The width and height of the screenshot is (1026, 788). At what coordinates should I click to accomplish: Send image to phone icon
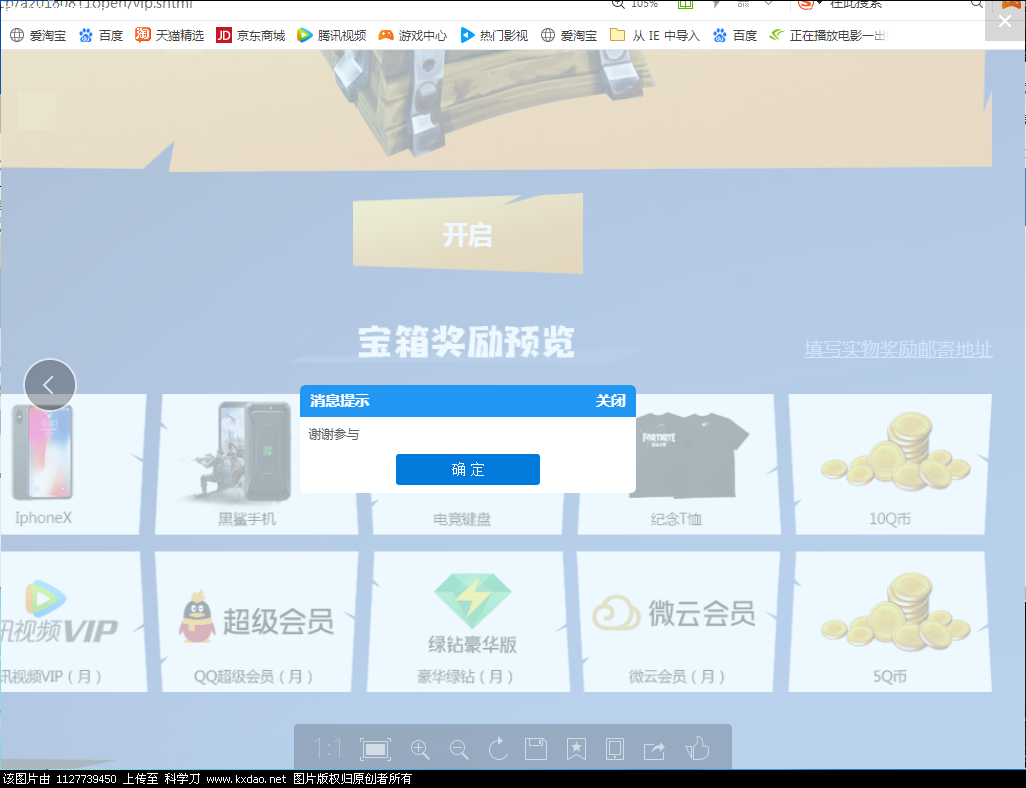tap(615, 748)
